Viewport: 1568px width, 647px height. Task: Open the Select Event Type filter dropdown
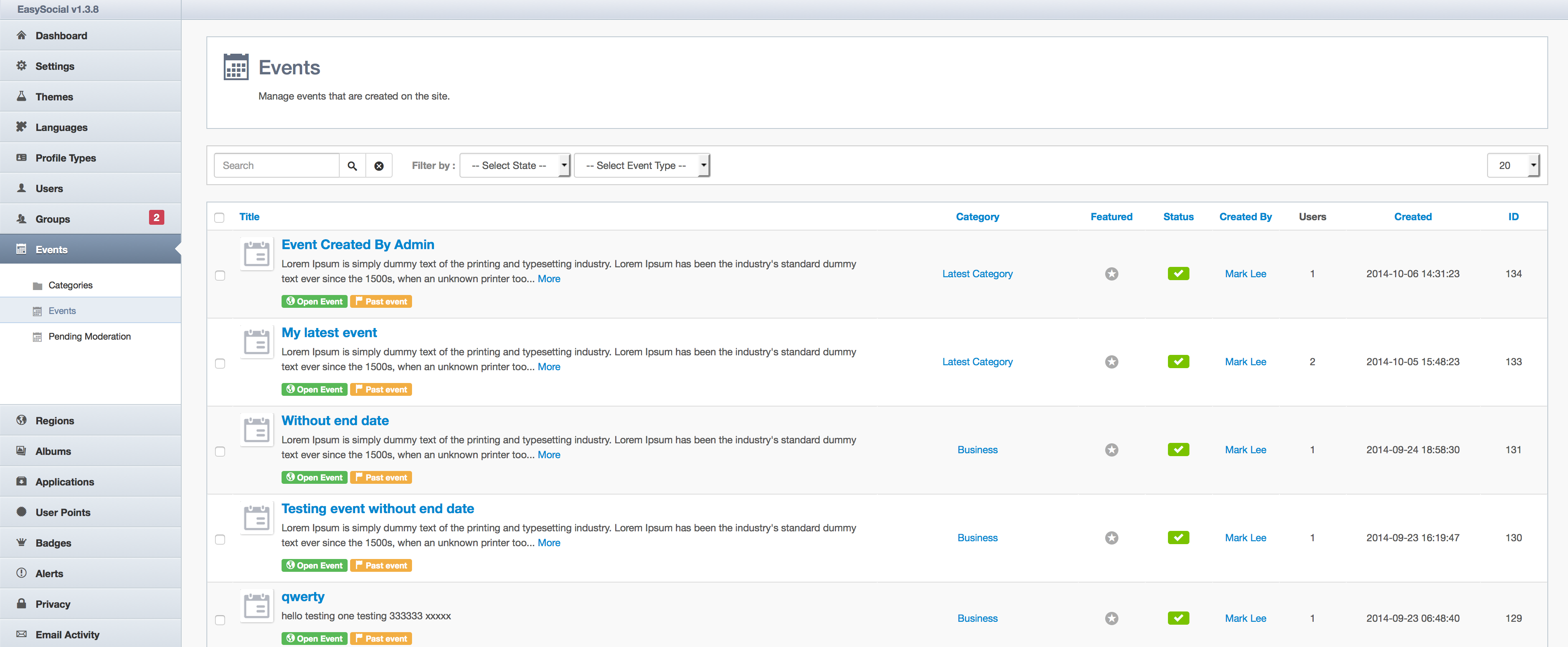coord(642,166)
